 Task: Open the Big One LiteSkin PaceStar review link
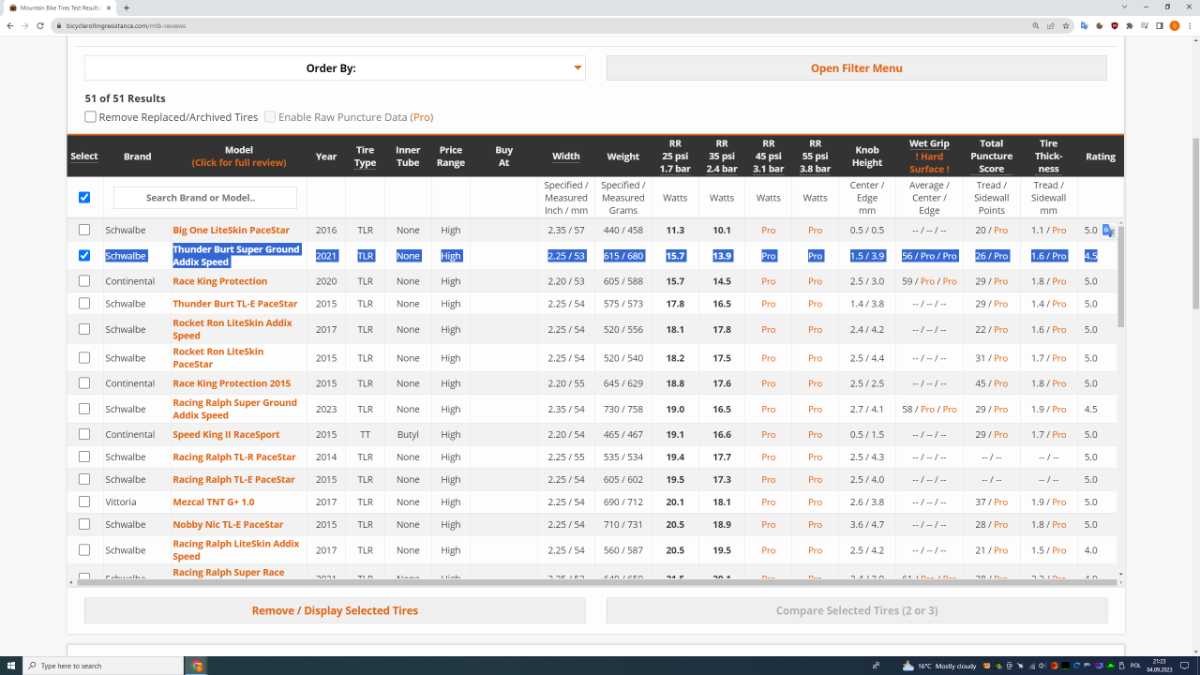(231, 230)
